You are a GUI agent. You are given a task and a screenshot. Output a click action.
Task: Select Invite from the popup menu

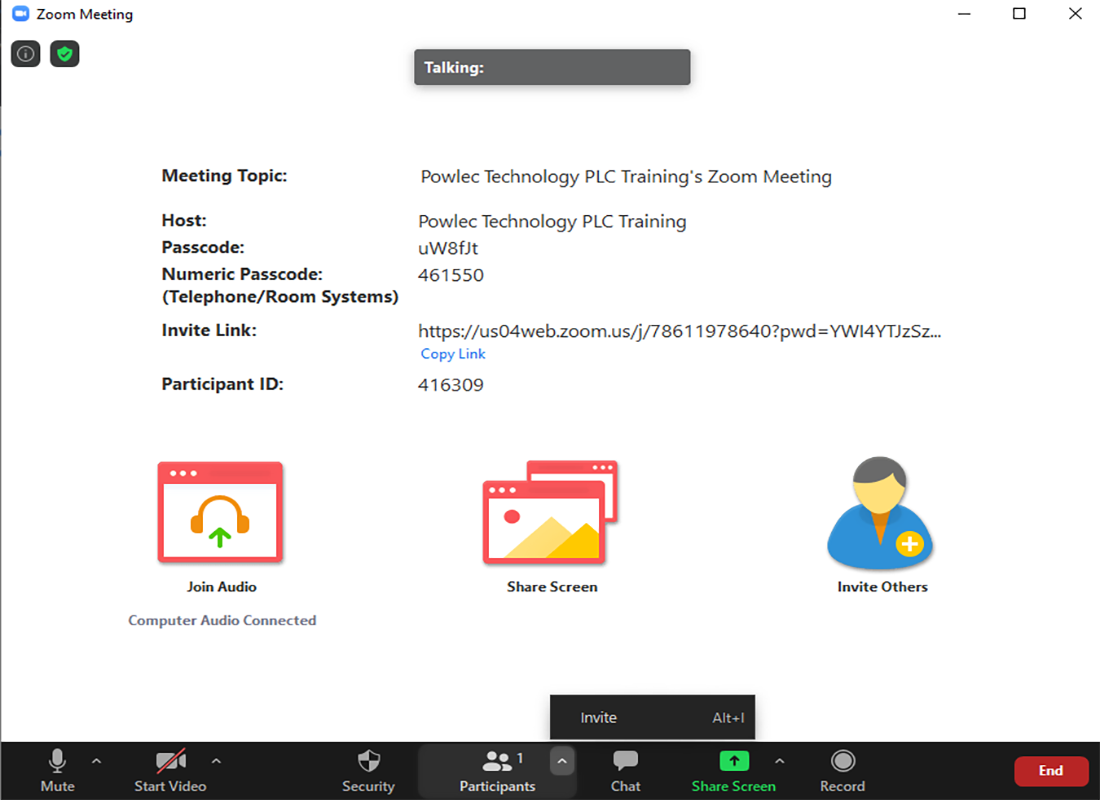pos(652,717)
